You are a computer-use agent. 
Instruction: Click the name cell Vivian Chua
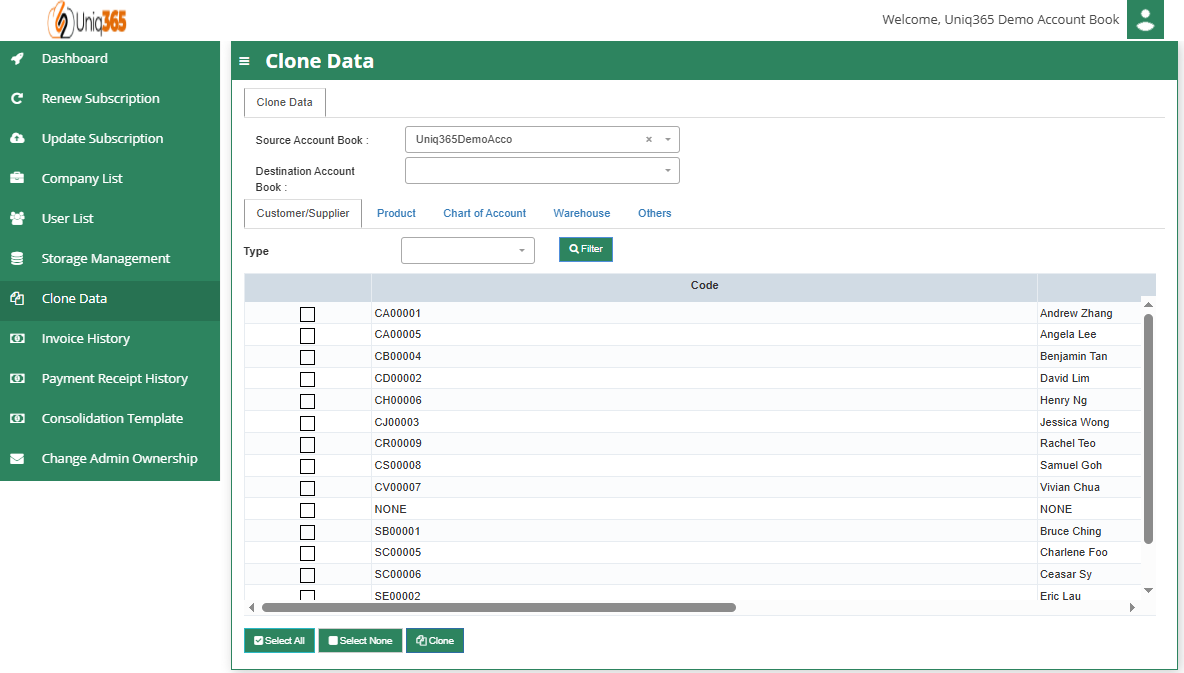(1070, 487)
